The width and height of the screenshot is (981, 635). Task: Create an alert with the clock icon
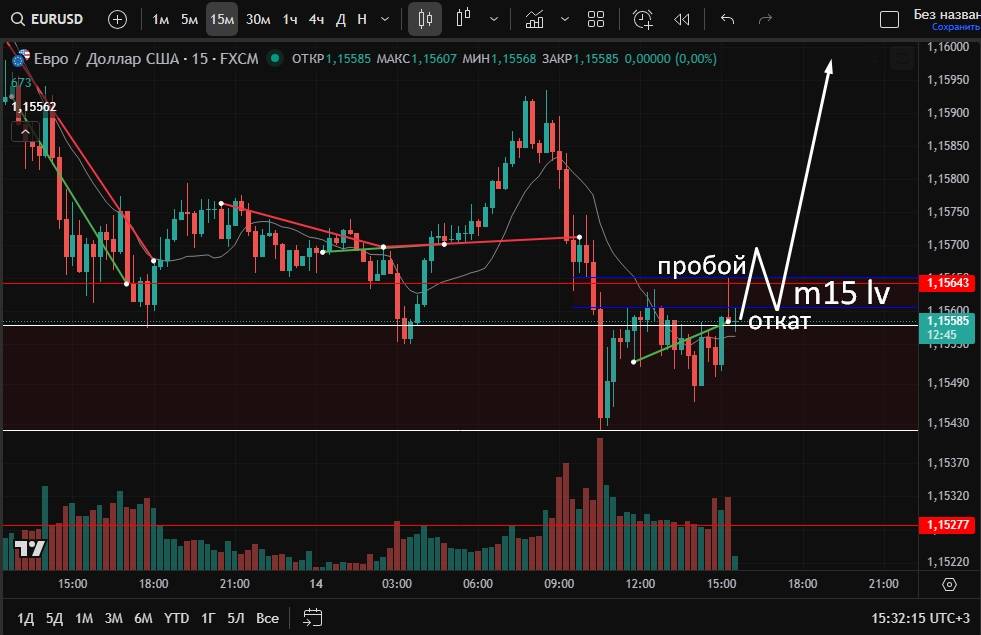[x=642, y=19]
